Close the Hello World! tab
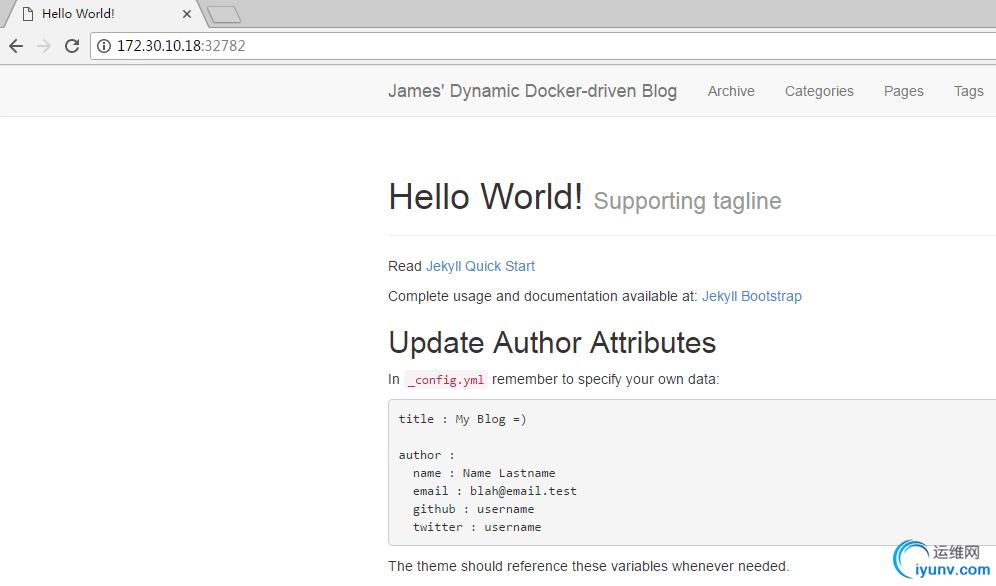Image resolution: width=996 pixels, height=586 pixels. pos(187,14)
